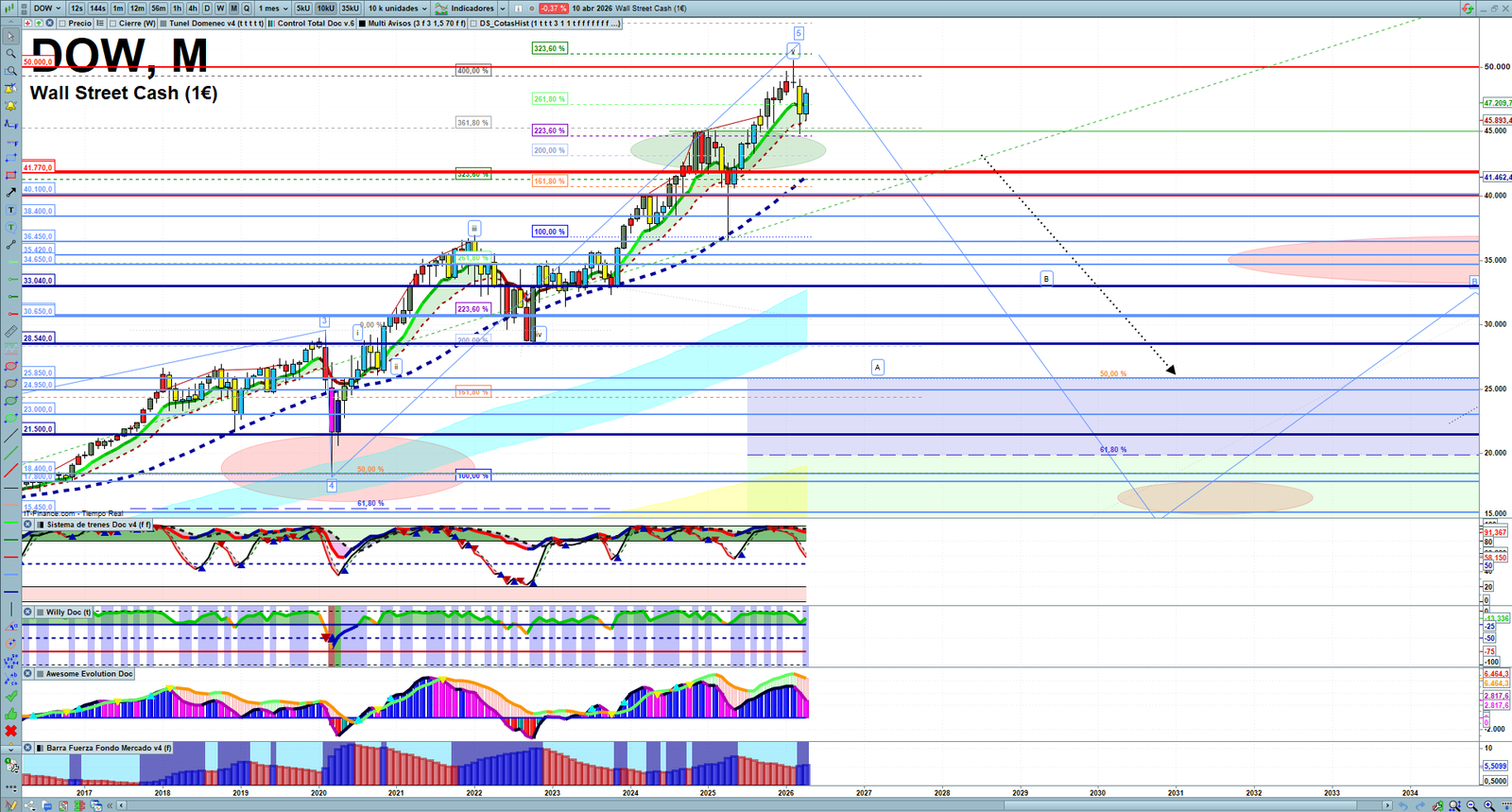Select the ruler measure tool
Screen dimensions: 1512x812
coord(10,332)
